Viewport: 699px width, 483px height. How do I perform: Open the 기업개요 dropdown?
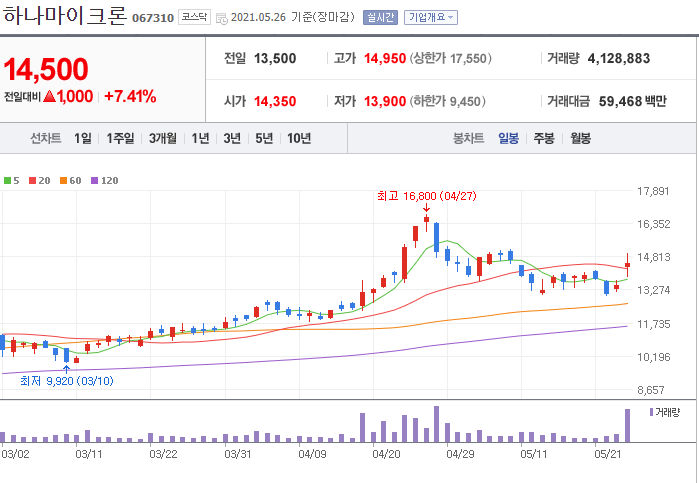[x=431, y=17]
